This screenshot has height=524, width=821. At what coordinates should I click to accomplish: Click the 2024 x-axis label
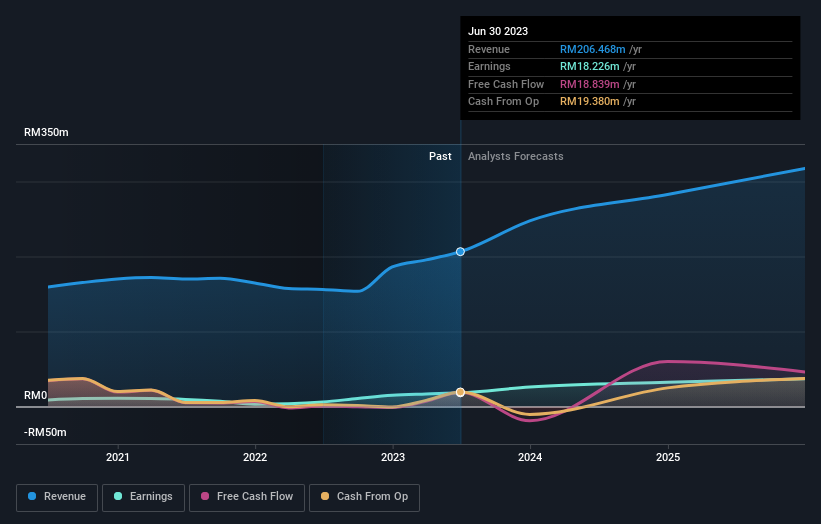(530, 457)
